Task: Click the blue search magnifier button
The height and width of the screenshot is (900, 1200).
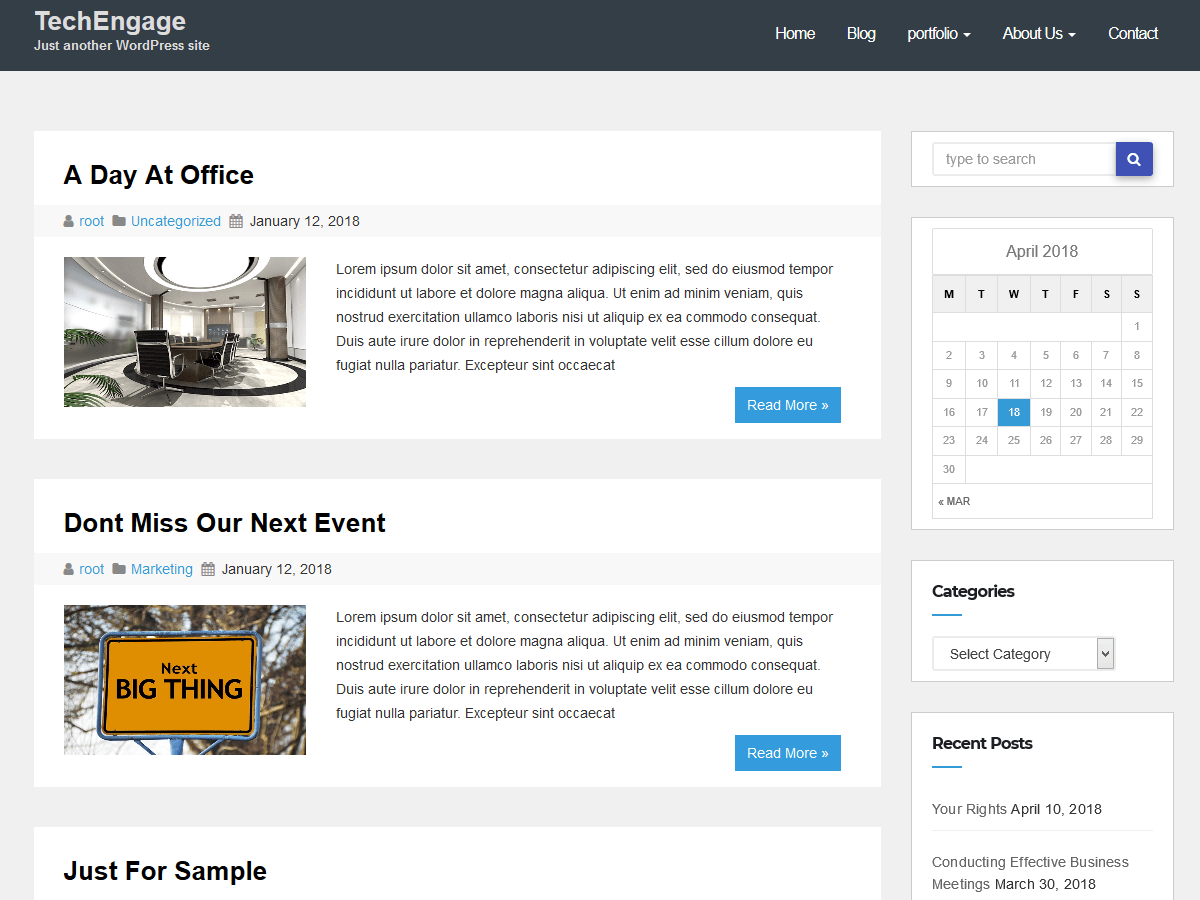Action: (1134, 159)
